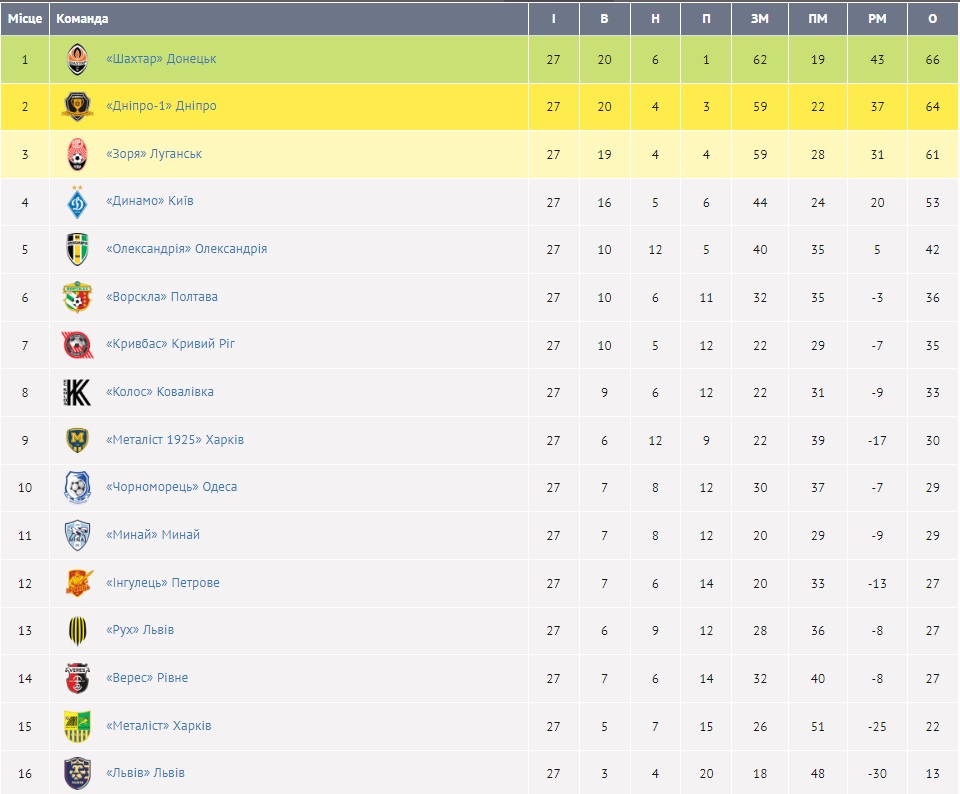Click the Dynamo Kyiv club emblem
Screen dimensions: 960x794
click(x=77, y=202)
